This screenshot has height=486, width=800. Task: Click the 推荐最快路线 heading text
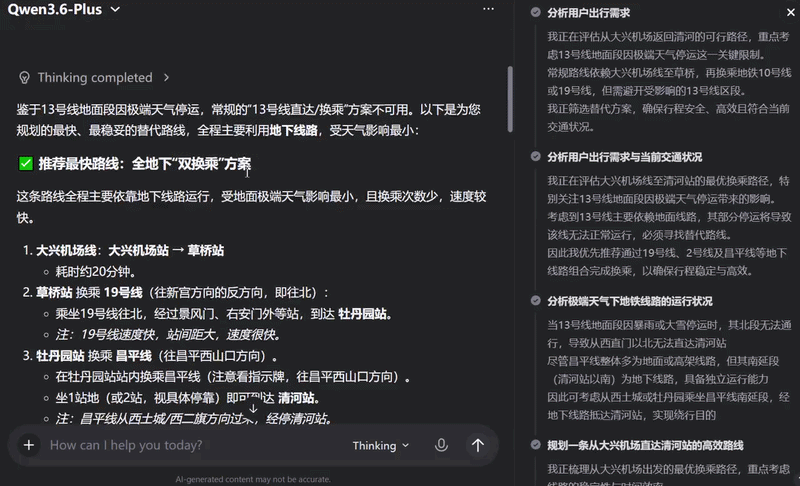pyautogui.click(x=145, y=163)
